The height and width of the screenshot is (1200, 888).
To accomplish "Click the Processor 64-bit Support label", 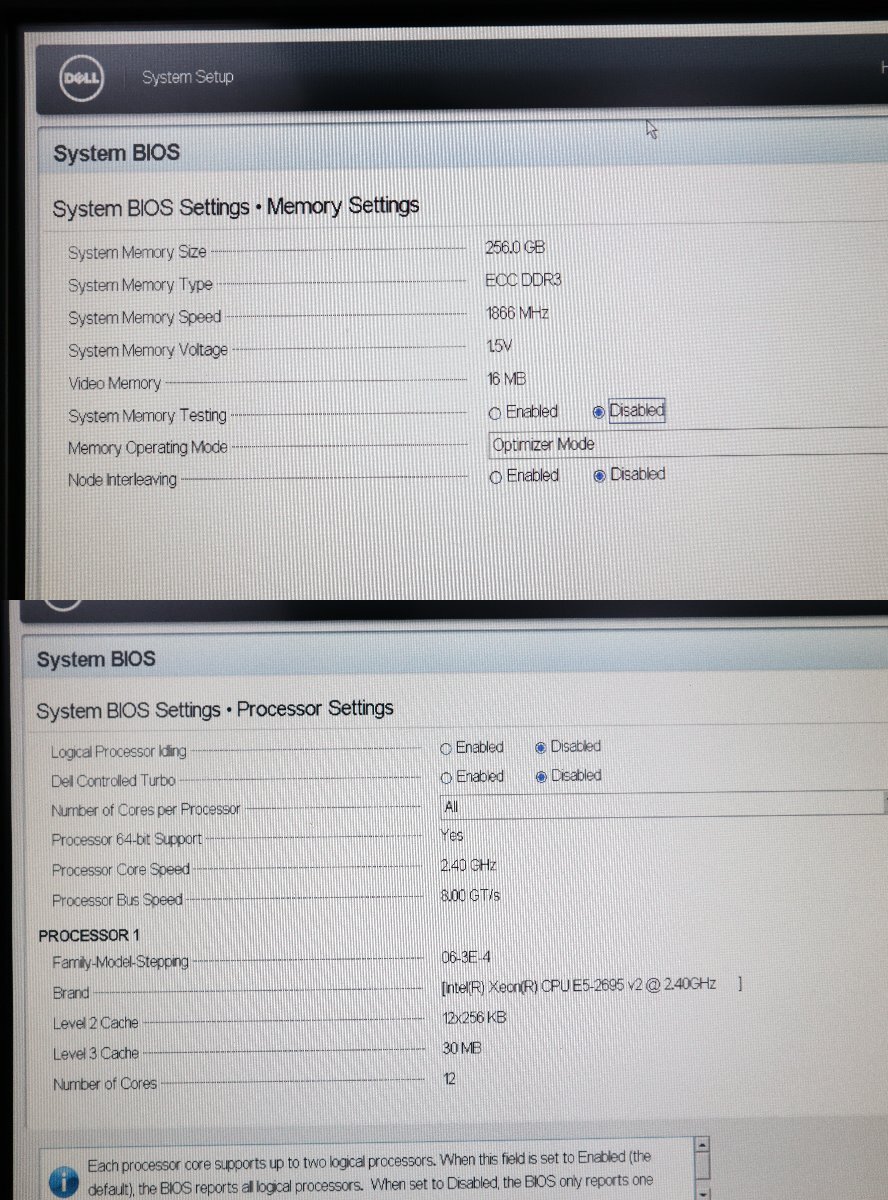I will (127, 840).
